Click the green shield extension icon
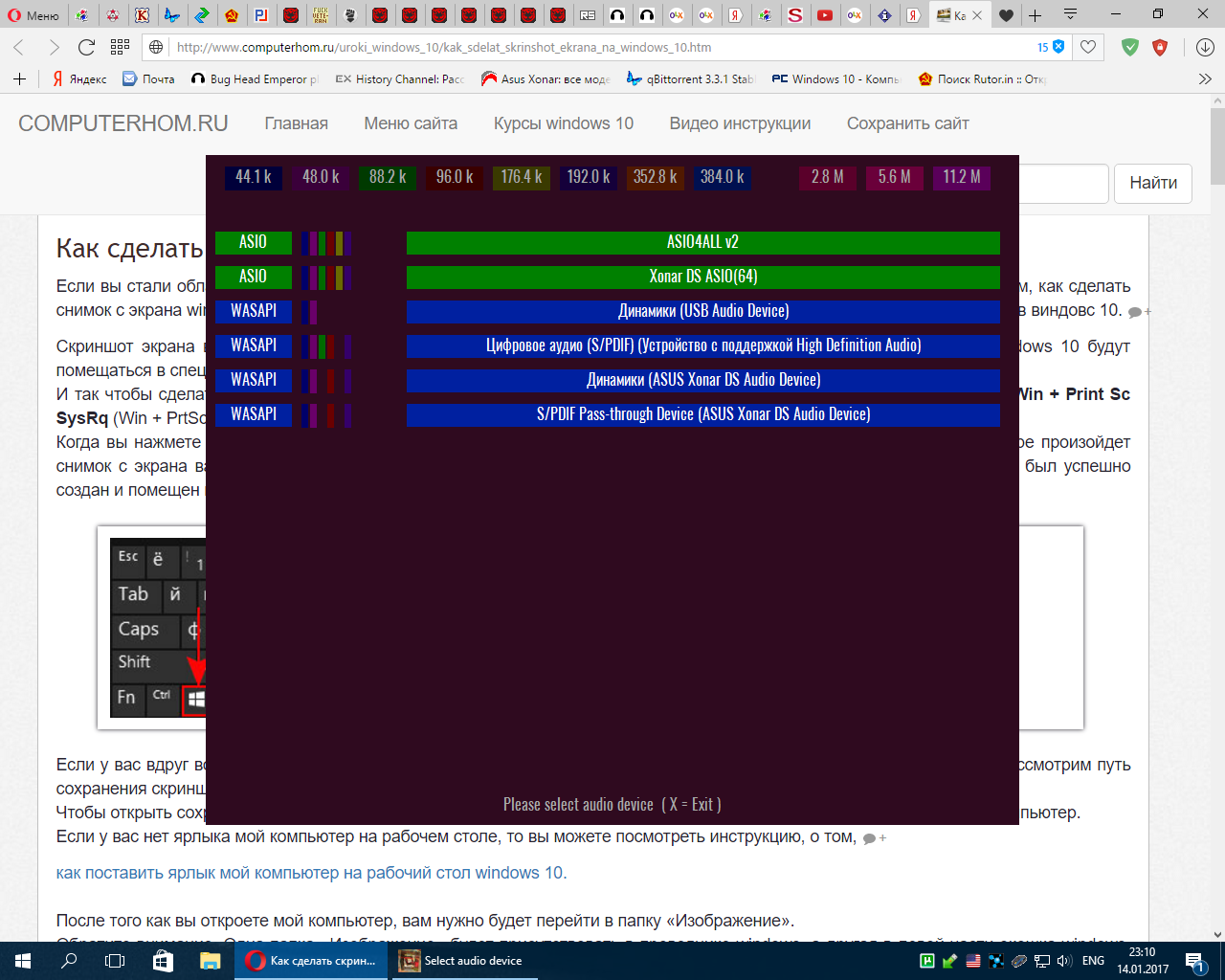Screen dimensions: 1225x980 click(1130, 47)
